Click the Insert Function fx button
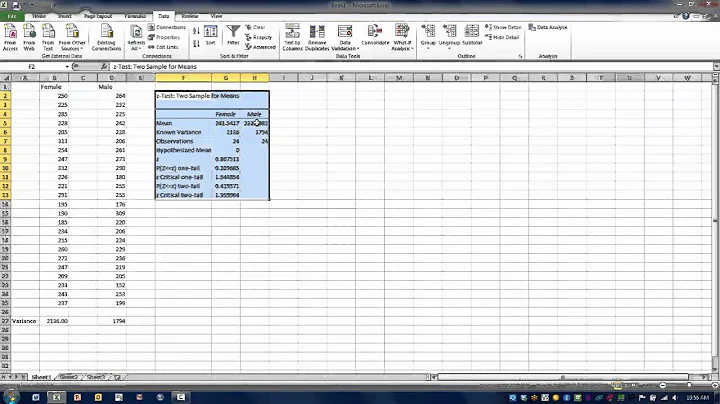 [103, 67]
